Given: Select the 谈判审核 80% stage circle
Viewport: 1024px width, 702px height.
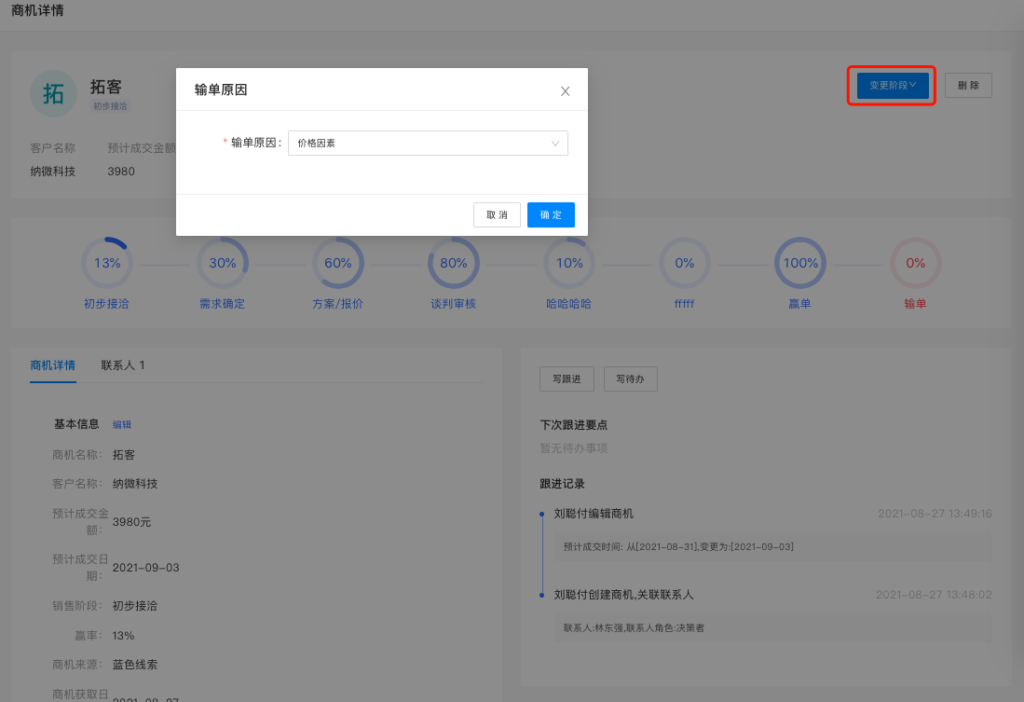Looking at the screenshot, I should point(453,264).
